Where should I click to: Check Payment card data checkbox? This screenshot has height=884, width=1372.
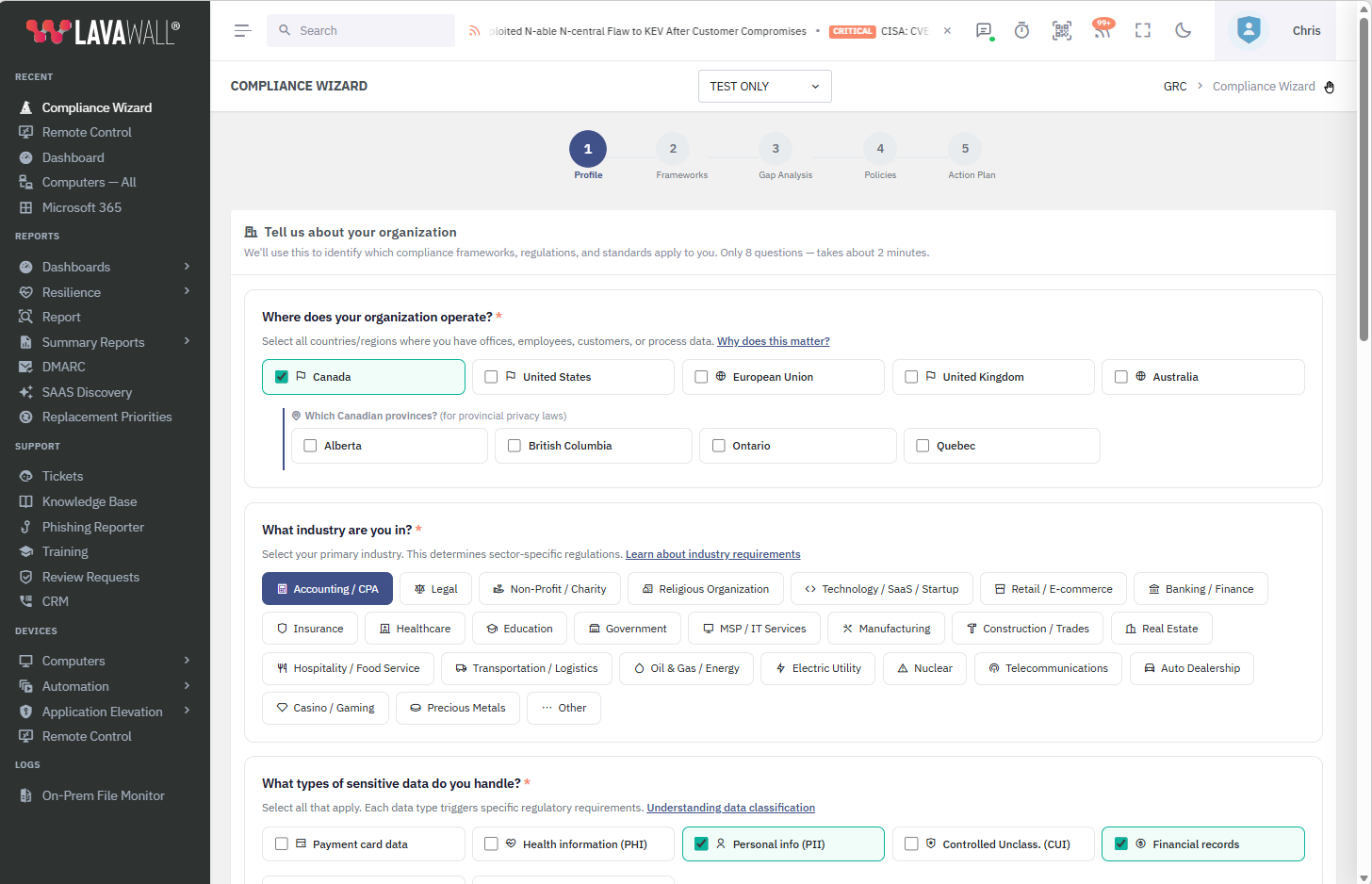[x=282, y=844]
